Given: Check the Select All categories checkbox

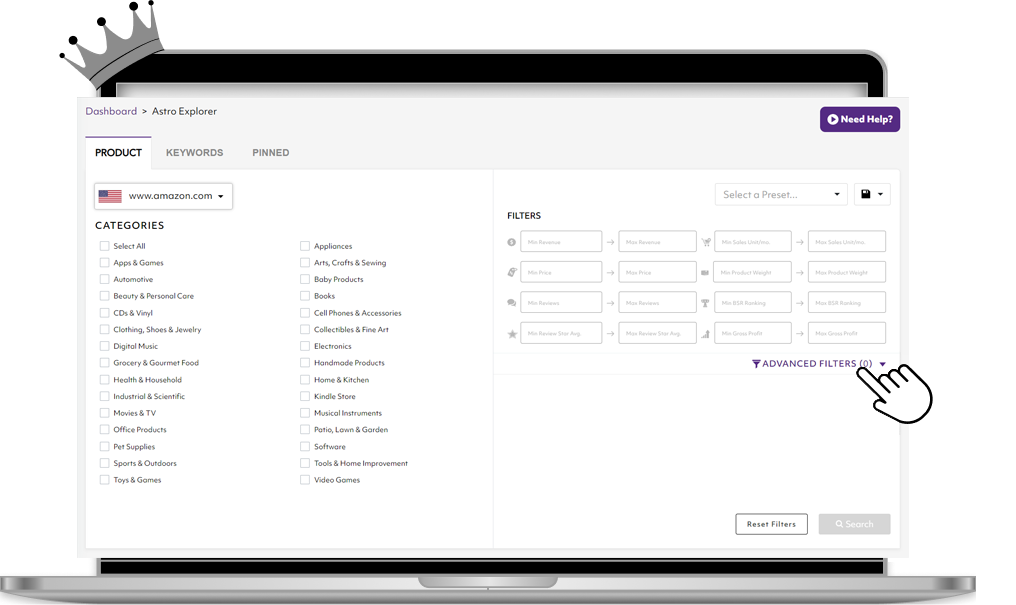Looking at the screenshot, I should point(104,246).
